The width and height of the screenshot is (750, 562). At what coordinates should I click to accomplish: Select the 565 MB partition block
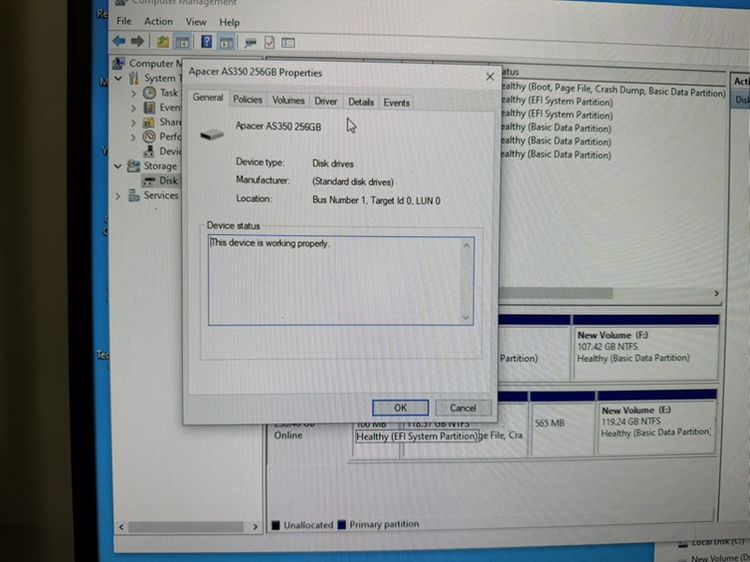click(x=562, y=423)
